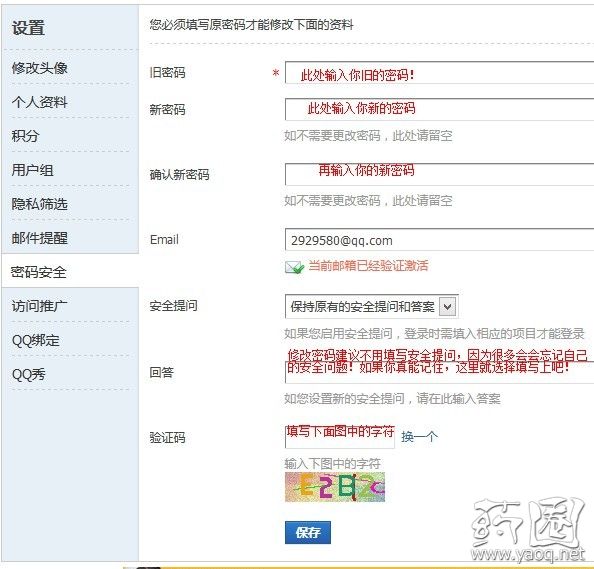The width and height of the screenshot is (594, 569).
Task: Click the 设置 heading
Action: coord(28,28)
